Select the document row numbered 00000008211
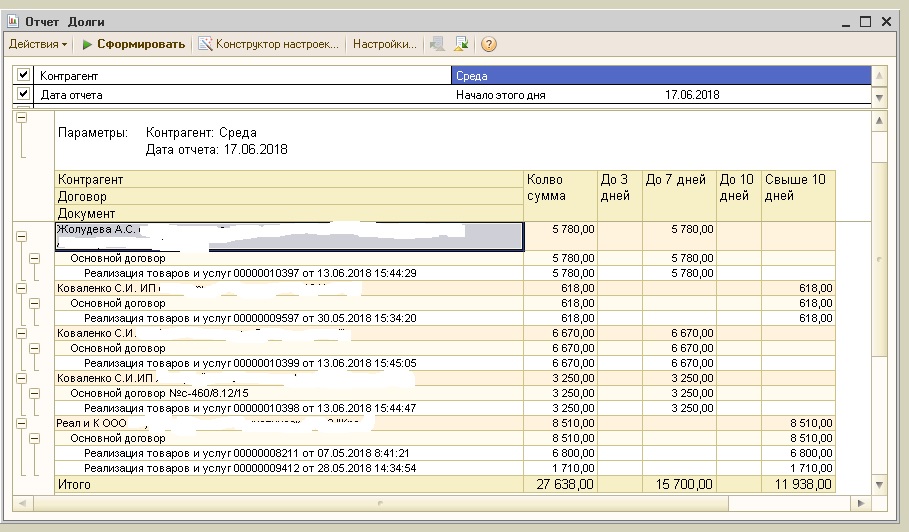The height and width of the screenshot is (532, 909). coord(250,453)
